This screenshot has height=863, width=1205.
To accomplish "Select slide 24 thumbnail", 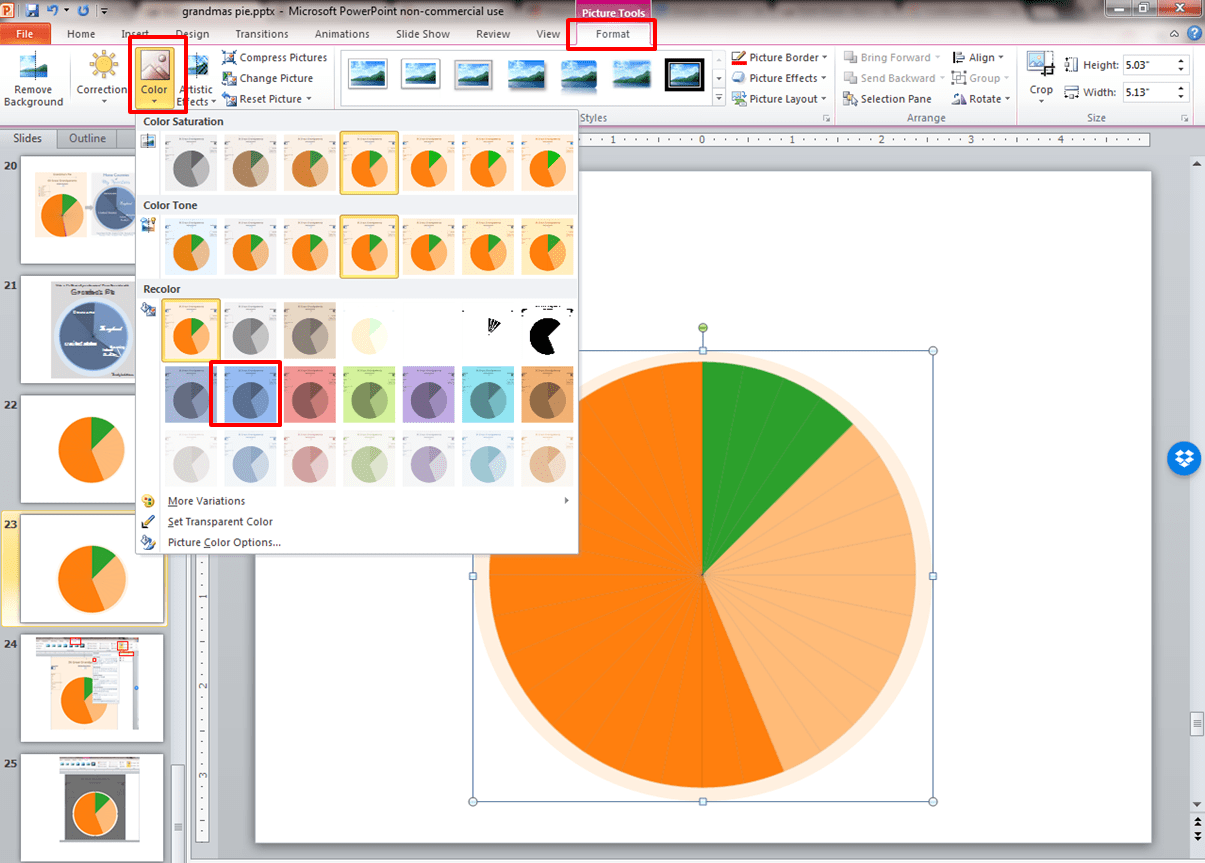I will coord(92,687).
